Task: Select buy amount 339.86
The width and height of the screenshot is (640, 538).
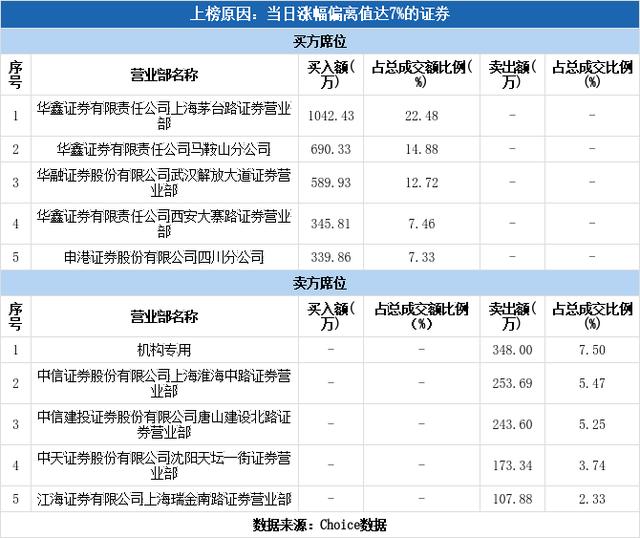Action: point(331,257)
